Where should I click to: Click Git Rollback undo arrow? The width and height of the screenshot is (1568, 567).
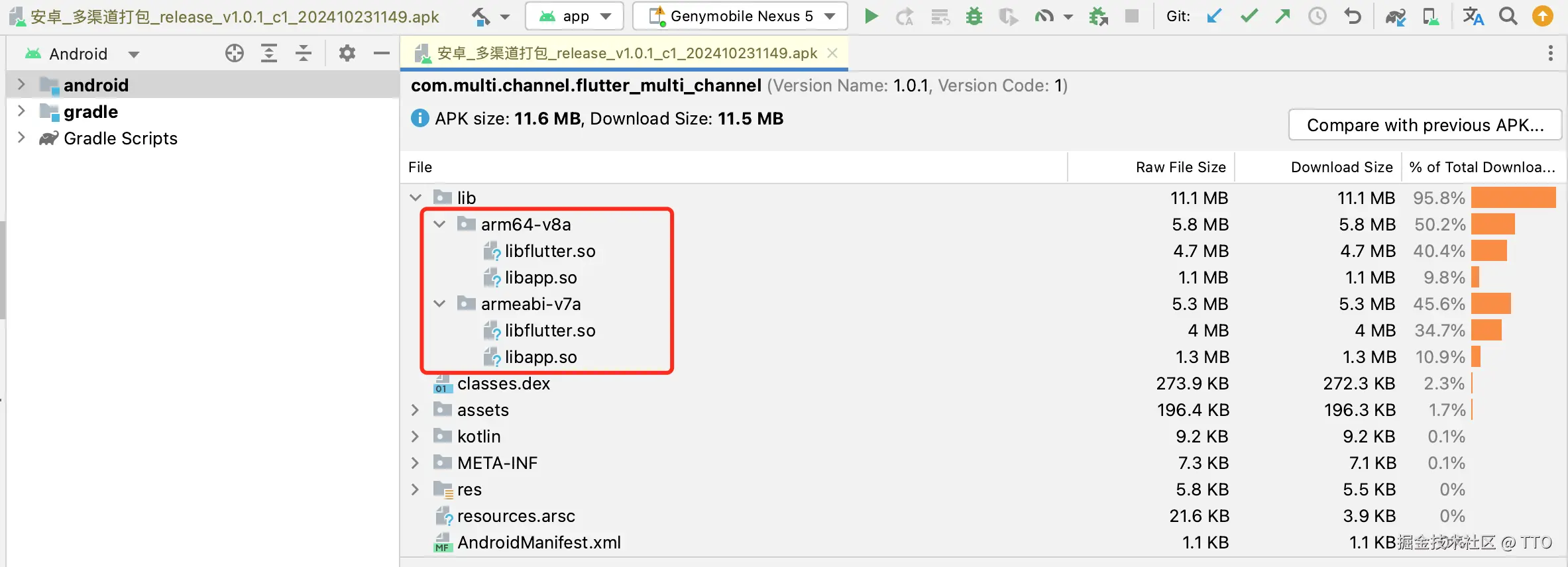click(1353, 16)
